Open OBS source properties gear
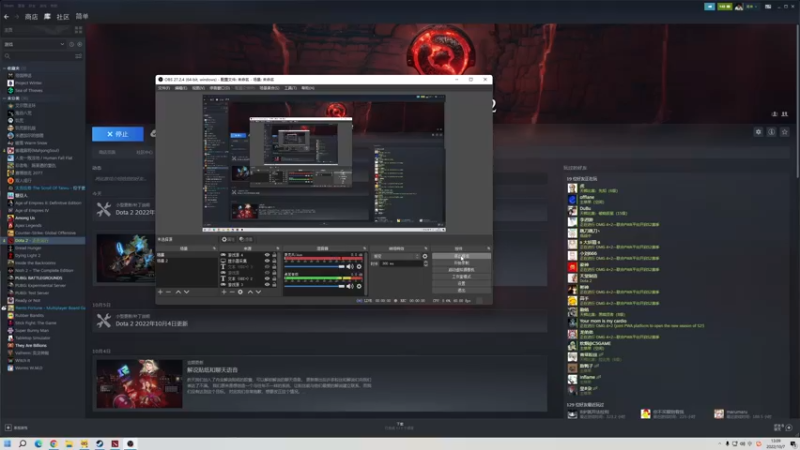The height and width of the screenshot is (450, 800). click(240, 292)
